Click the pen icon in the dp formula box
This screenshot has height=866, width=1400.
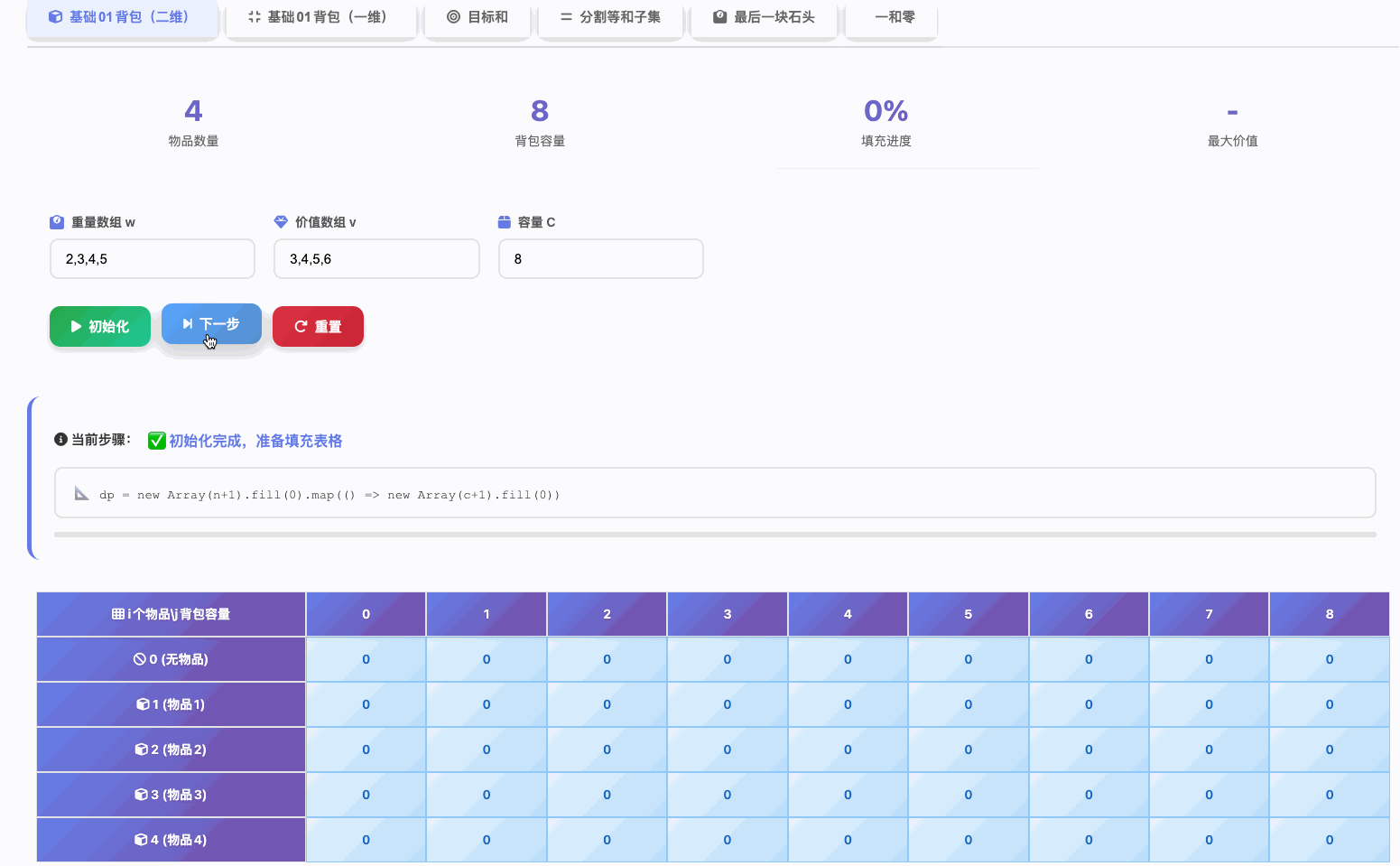point(81,494)
